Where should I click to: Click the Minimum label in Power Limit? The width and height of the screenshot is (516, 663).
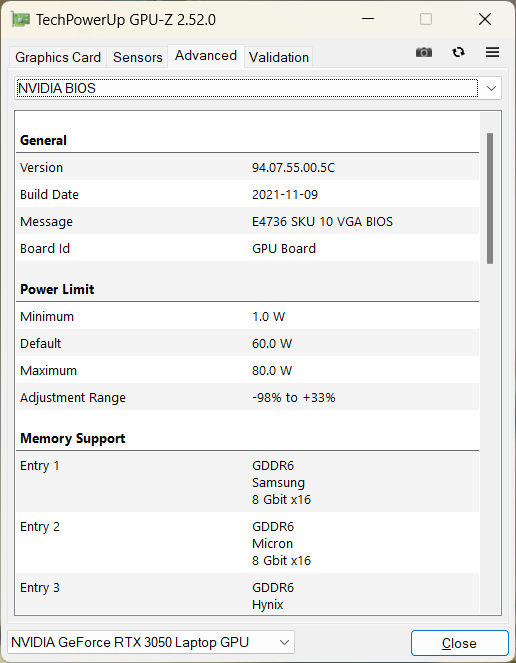(x=47, y=317)
